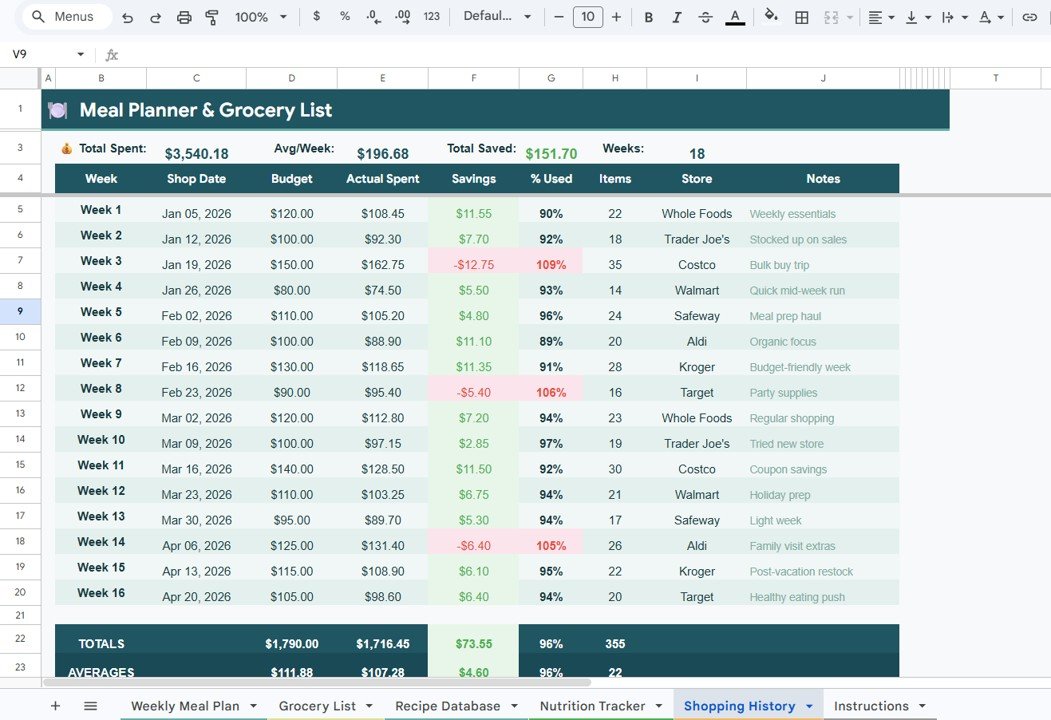Format as currency with dollar icon
Image resolution: width=1051 pixels, height=720 pixels.
[317, 17]
